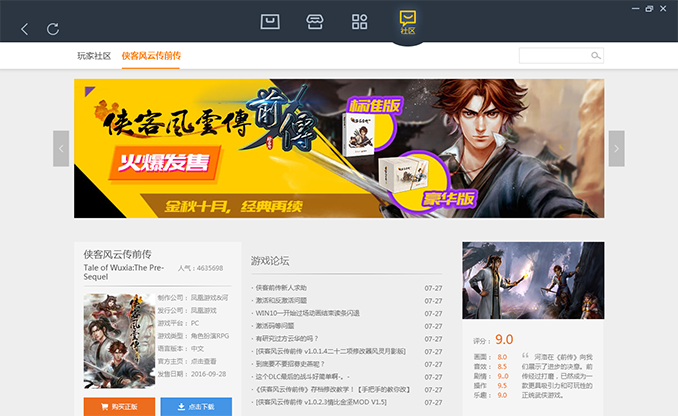The image size is (678, 416).
Task: Open the game library box icon
Action: [270, 22]
